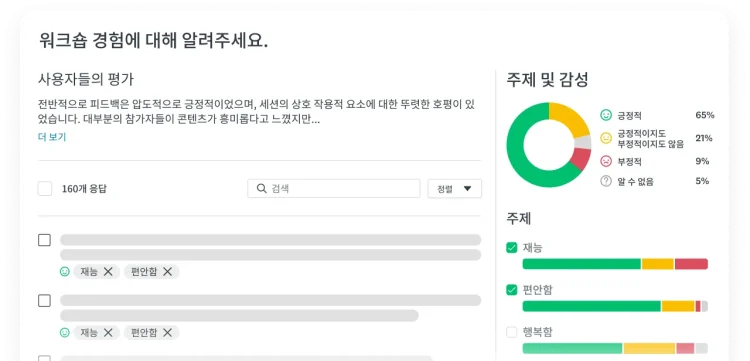Screen dimensions: 750x361
Task: Click the smiley sentiment icon on first response
Action: pyautogui.click(x=65, y=272)
